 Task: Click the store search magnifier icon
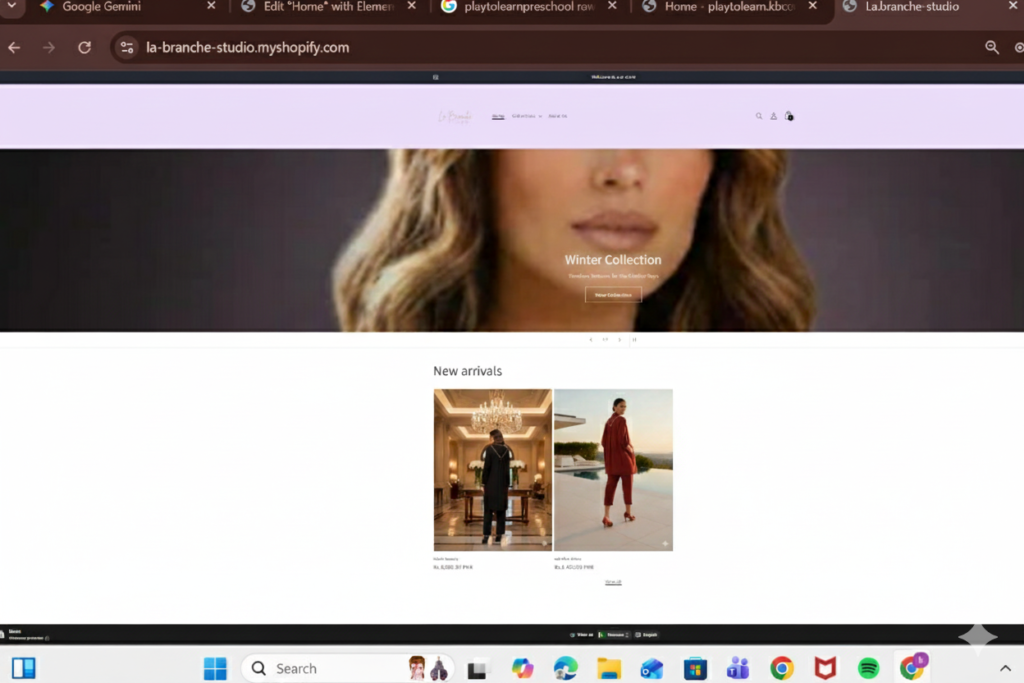759,116
